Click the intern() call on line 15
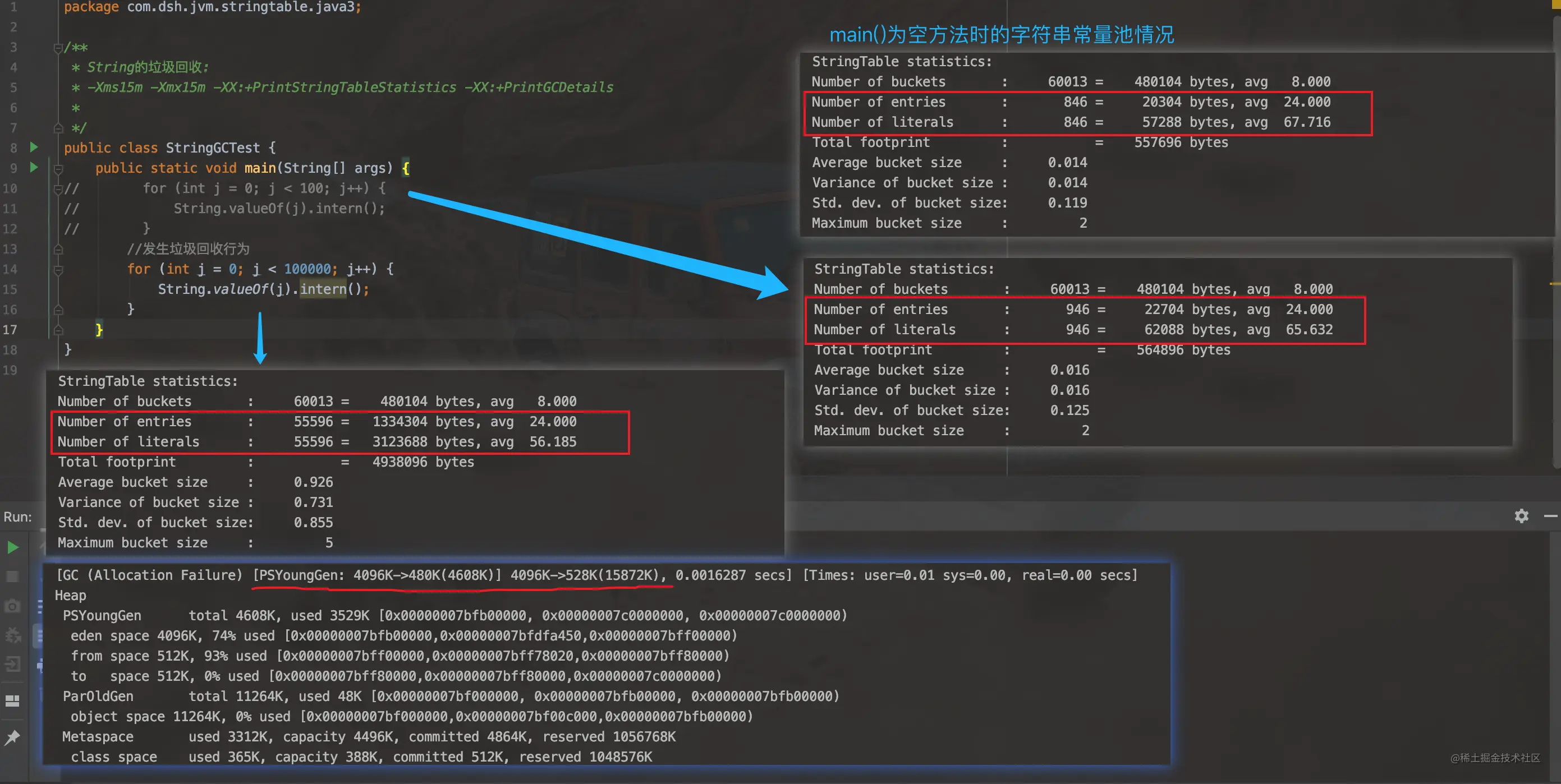 331,289
